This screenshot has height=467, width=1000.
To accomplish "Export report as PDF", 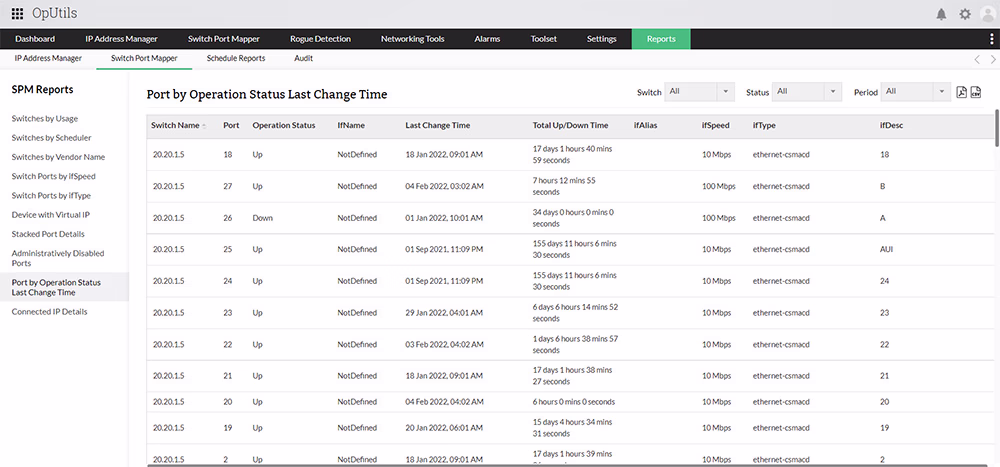I will (x=961, y=92).
